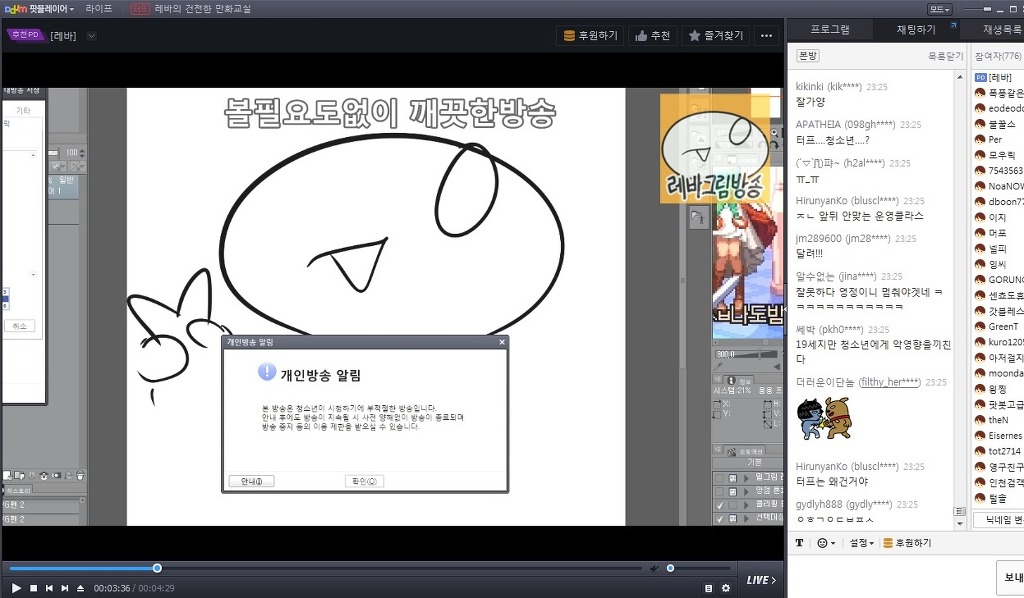Pop out the chat window icon
This screenshot has width=1024, height=598.
(953, 25)
